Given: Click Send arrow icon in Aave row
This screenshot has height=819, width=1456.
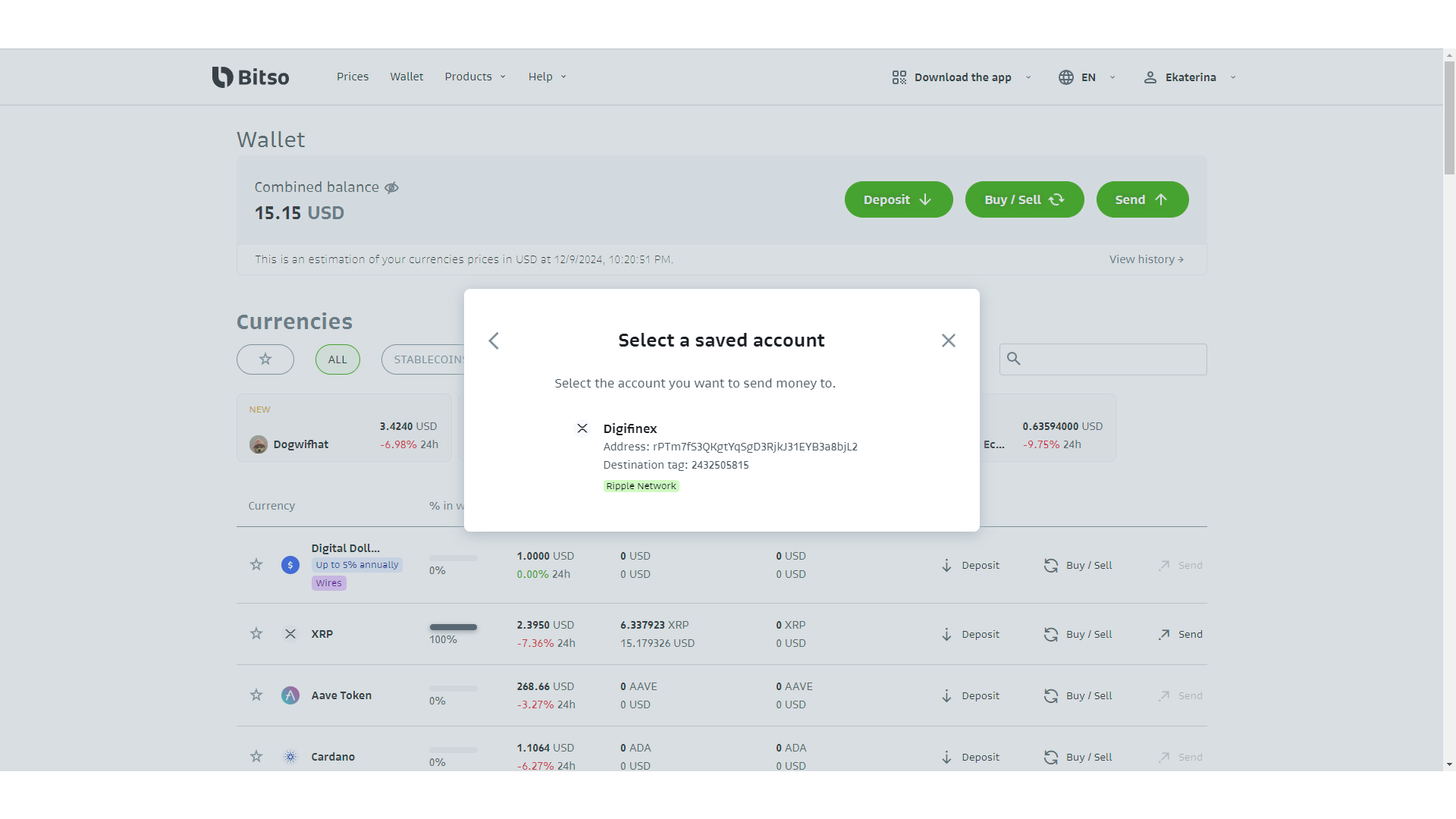Looking at the screenshot, I should [1164, 696].
